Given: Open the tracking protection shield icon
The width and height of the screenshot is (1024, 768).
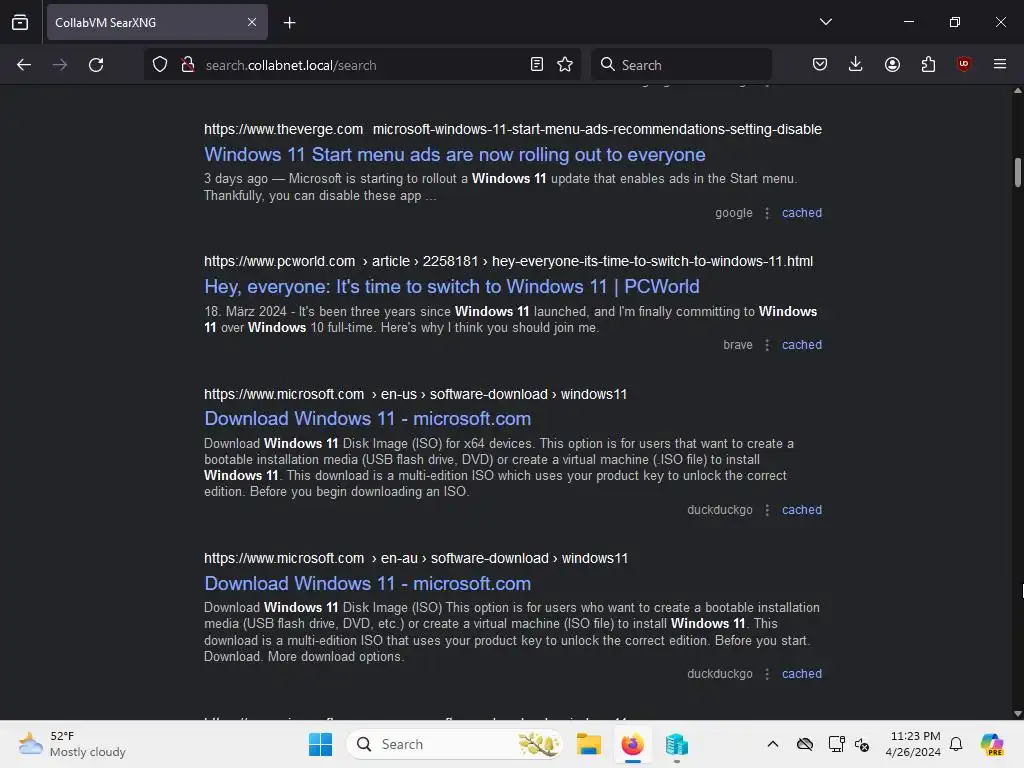Looking at the screenshot, I should (x=160, y=65).
